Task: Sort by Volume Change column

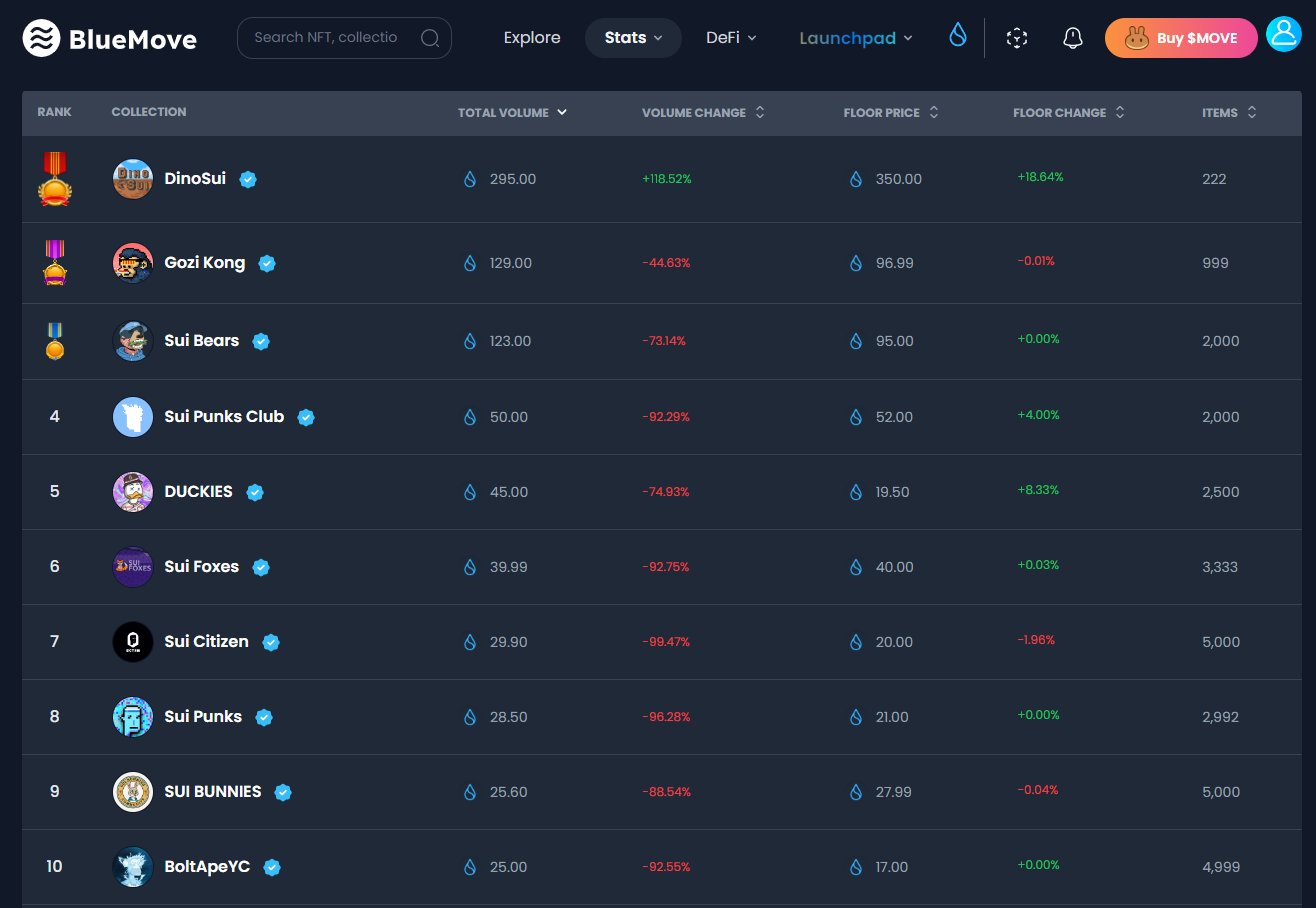Action: 703,113
